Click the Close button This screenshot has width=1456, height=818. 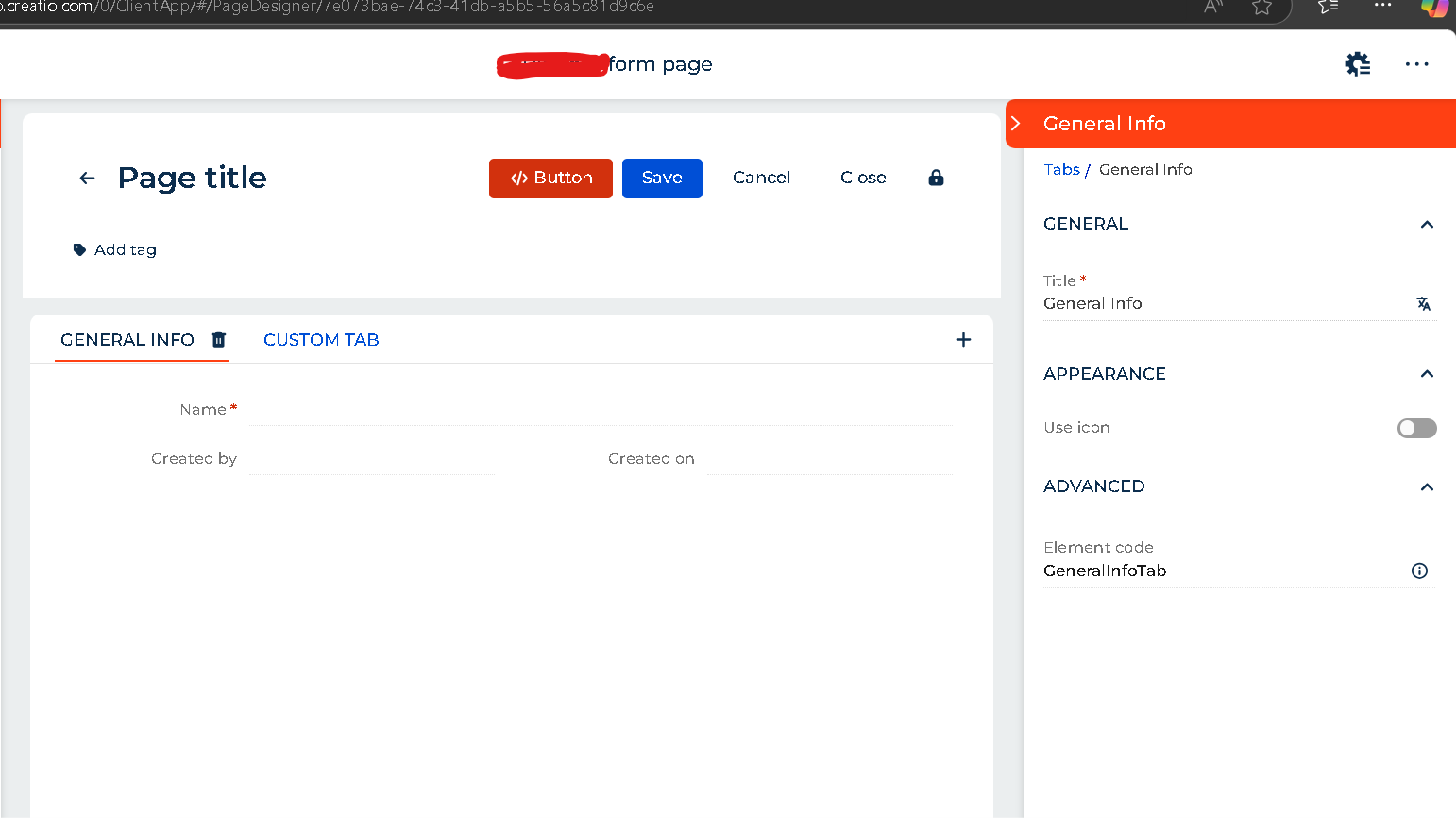click(x=863, y=178)
